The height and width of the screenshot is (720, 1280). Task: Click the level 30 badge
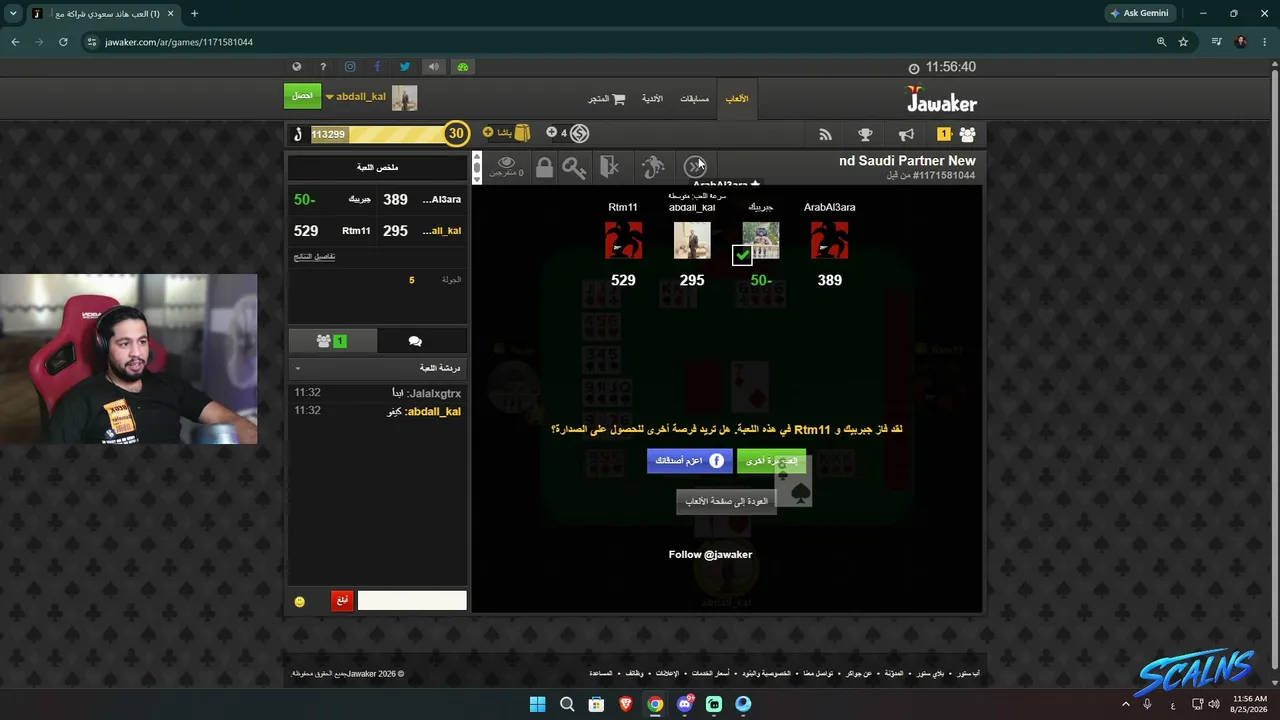[456, 133]
